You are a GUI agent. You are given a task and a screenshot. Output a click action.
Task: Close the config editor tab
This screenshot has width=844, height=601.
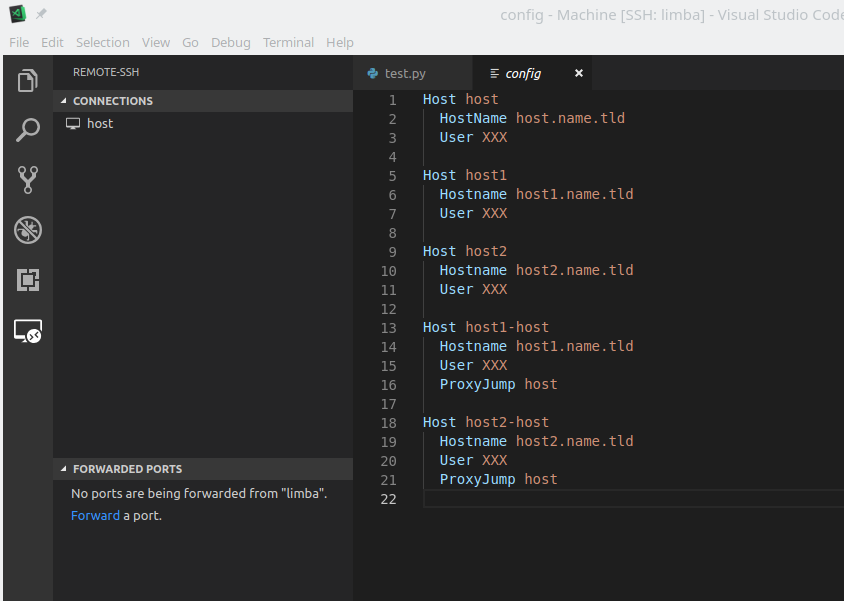click(x=579, y=73)
